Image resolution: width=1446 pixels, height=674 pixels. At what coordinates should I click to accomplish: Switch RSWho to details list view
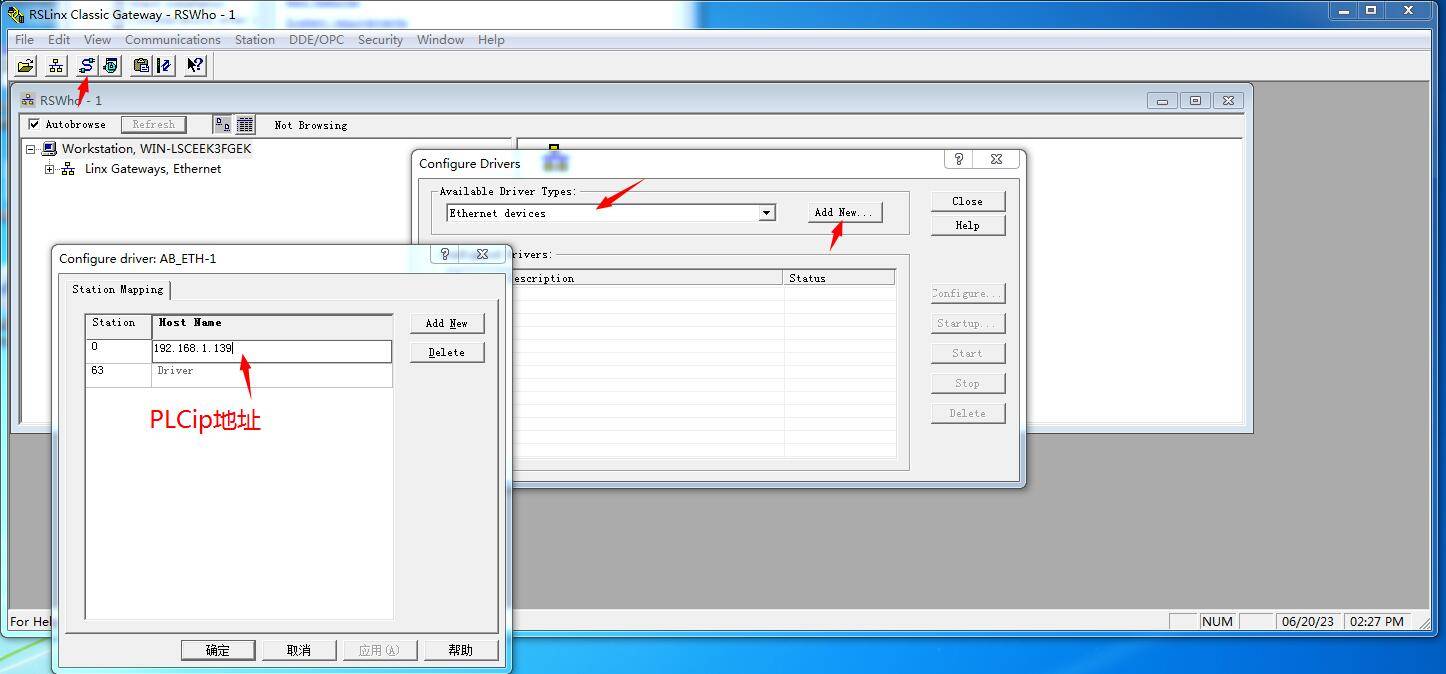click(245, 125)
